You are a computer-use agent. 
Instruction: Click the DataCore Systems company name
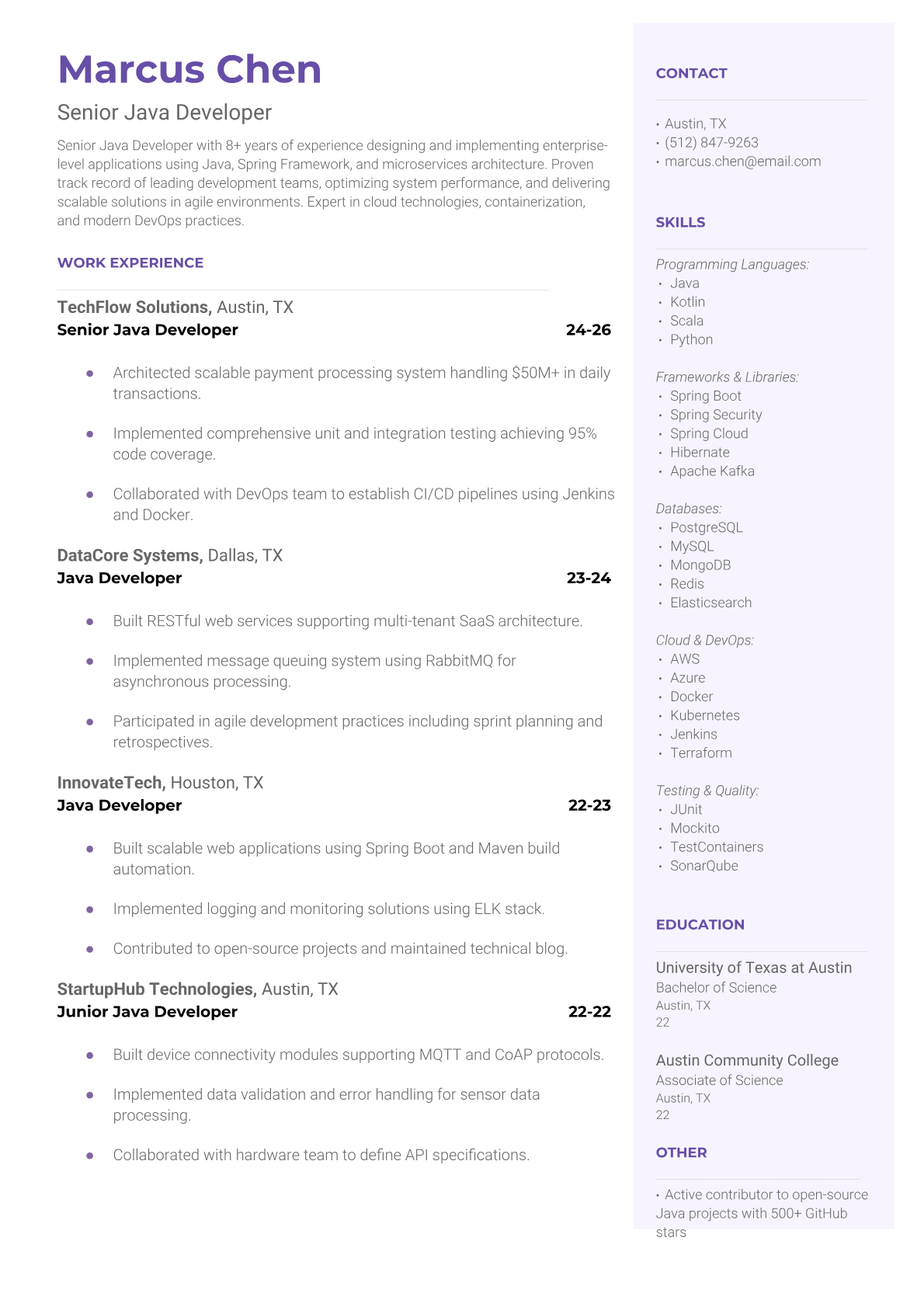coord(129,556)
